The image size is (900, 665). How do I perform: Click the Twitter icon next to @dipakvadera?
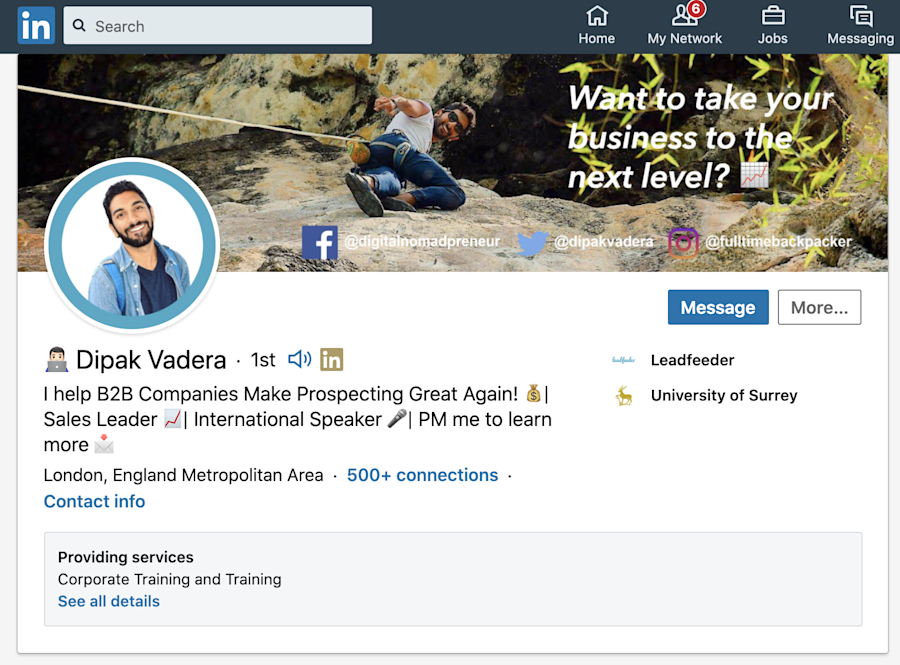click(533, 242)
